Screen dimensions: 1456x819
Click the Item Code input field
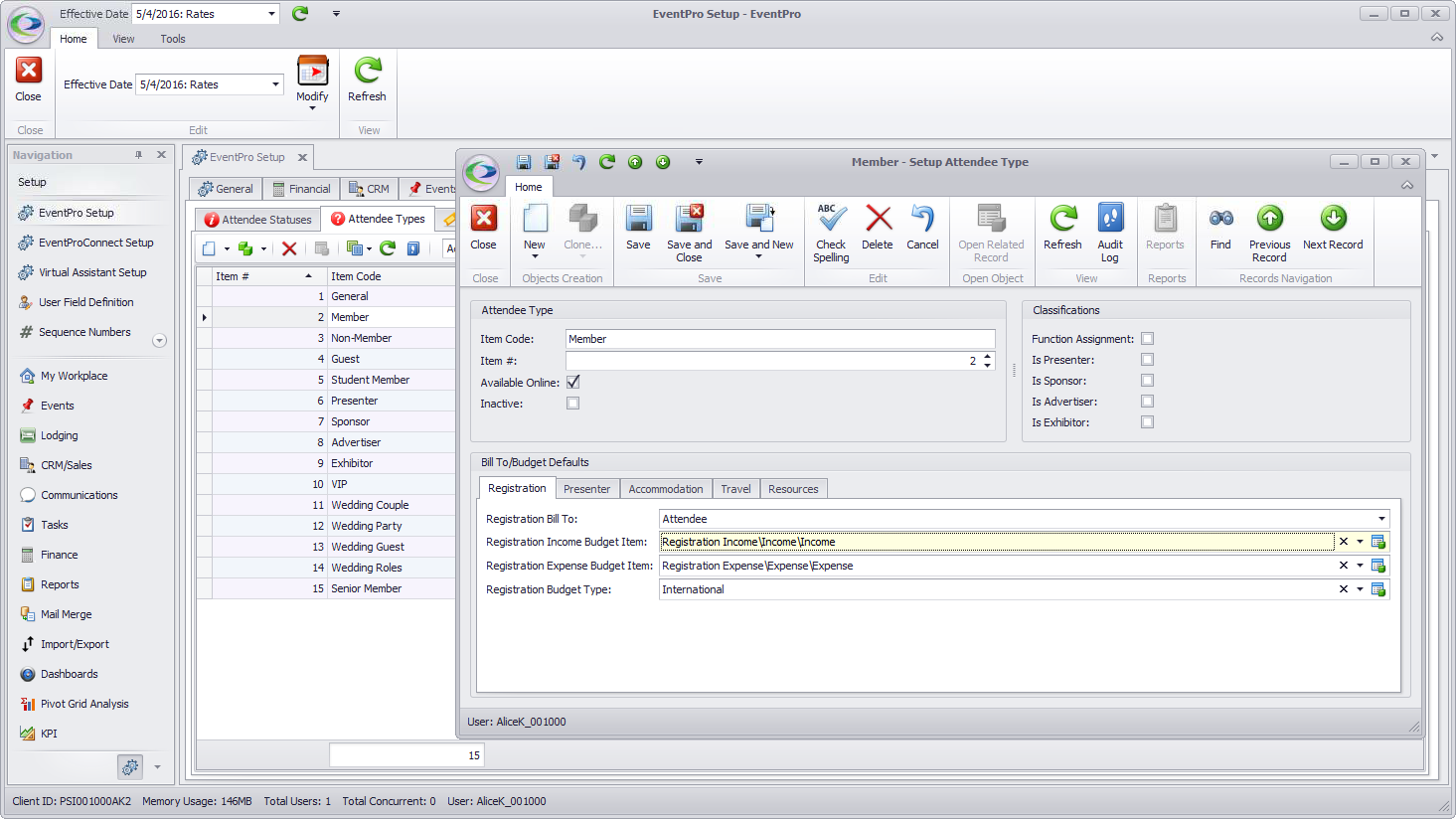tap(780, 339)
